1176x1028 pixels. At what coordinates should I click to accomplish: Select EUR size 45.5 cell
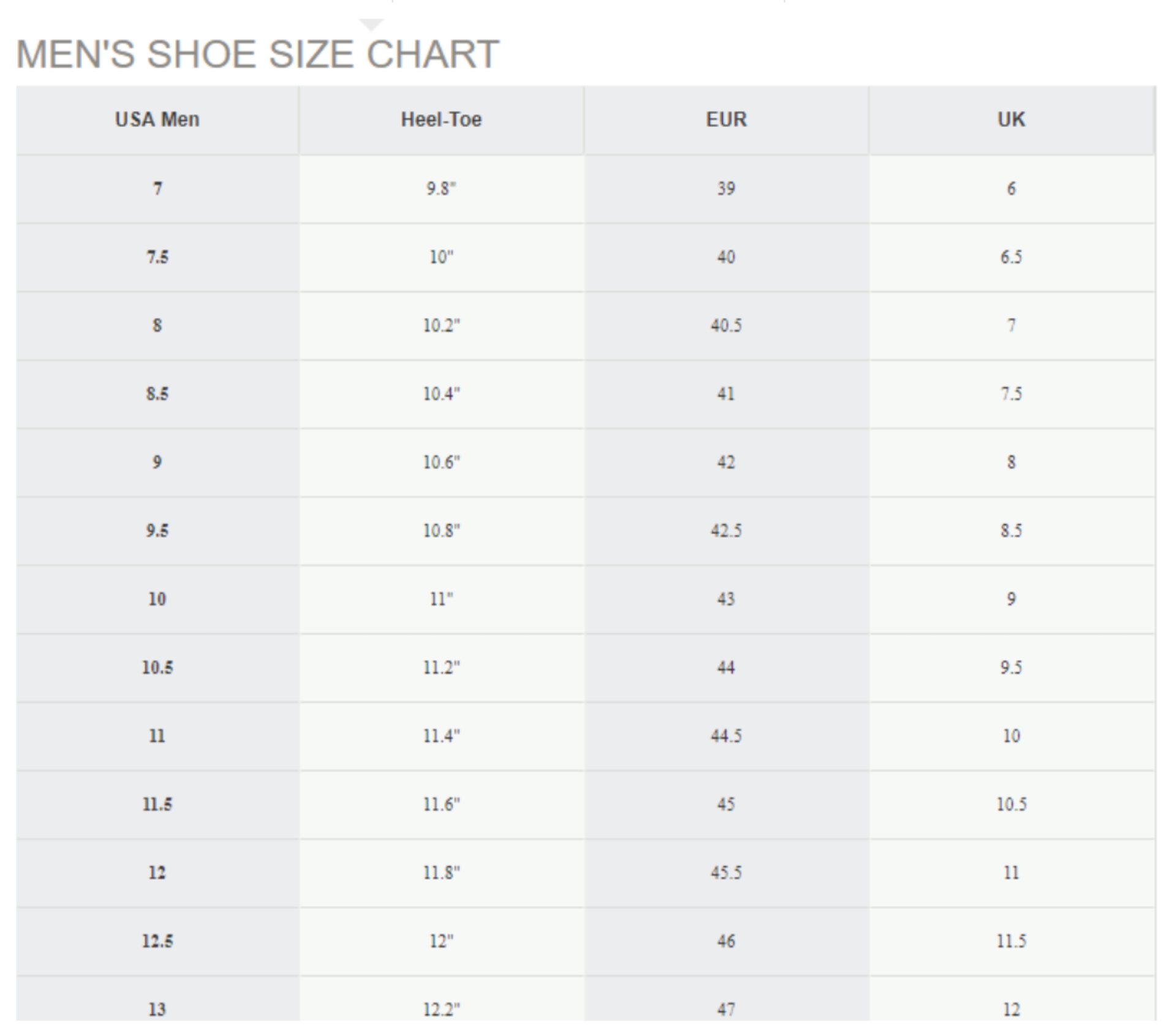(x=726, y=872)
